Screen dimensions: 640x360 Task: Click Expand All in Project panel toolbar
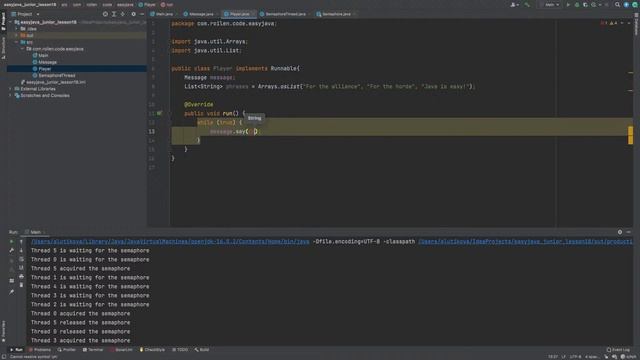[114, 14]
